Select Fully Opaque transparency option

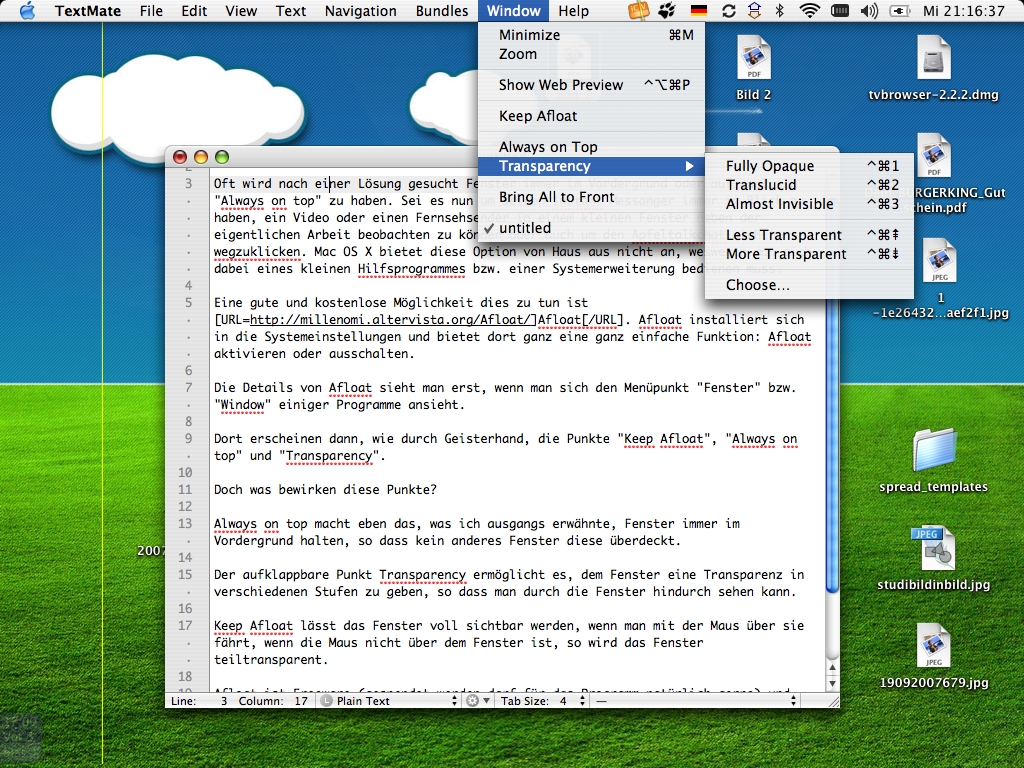(810, 166)
